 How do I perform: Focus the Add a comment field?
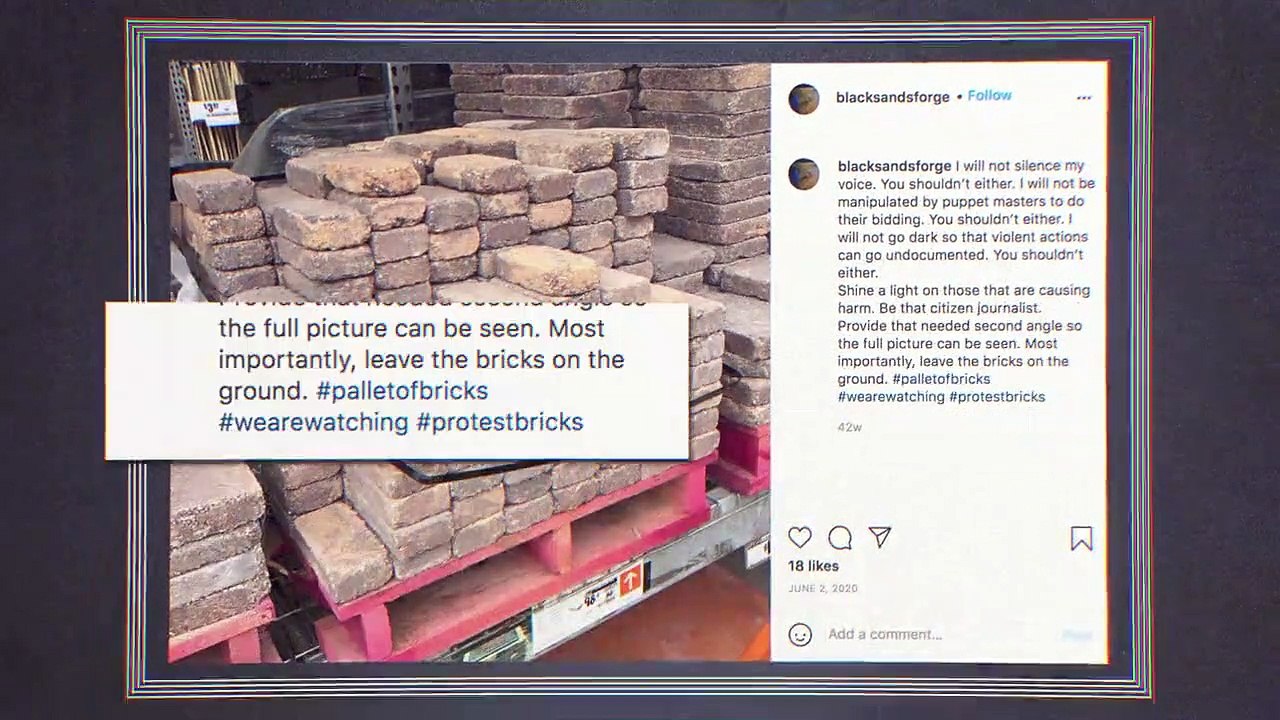click(x=940, y=634)
